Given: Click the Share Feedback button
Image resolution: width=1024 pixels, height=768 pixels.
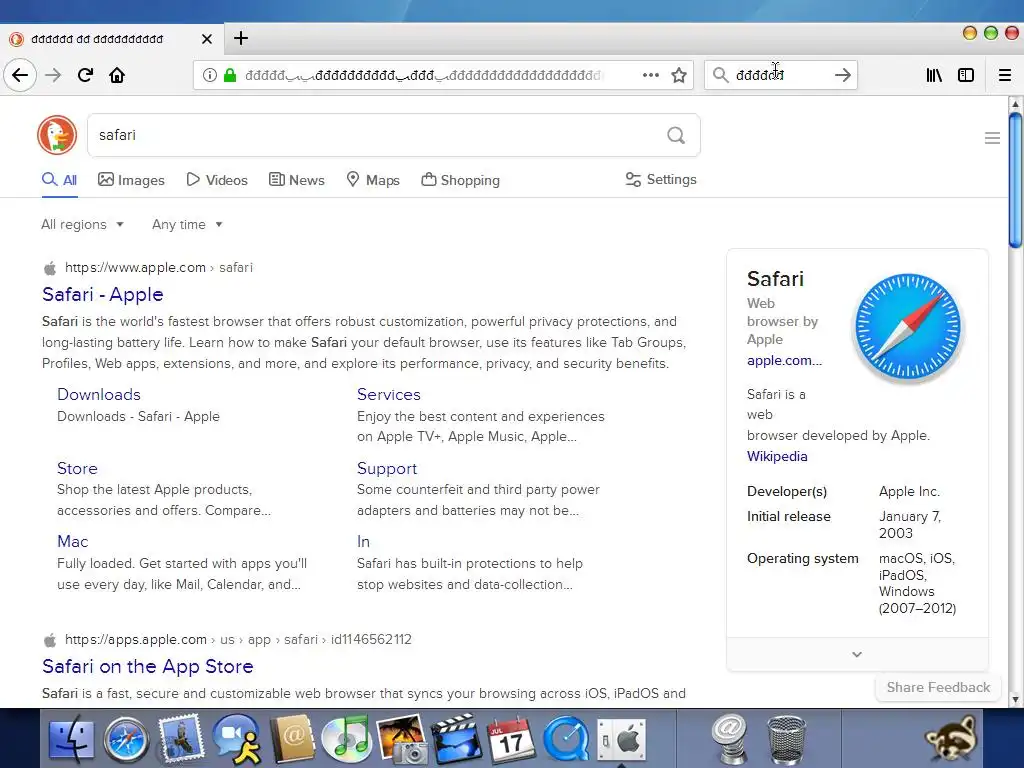Looking at the screenshot, I should (x=938, y=688).
